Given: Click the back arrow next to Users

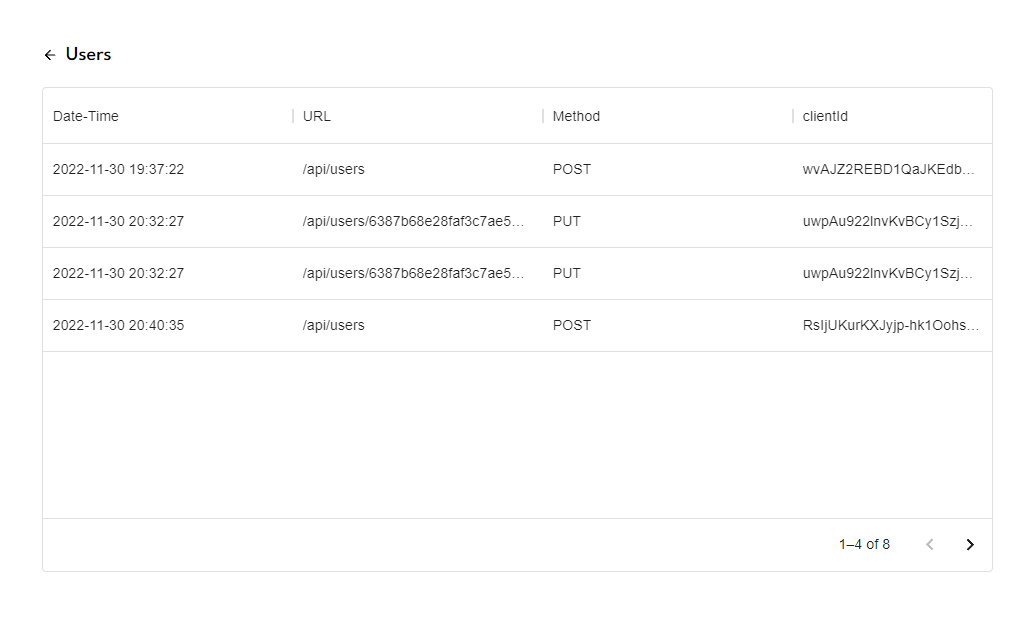Looking at the screenshot, I should 50,54.
